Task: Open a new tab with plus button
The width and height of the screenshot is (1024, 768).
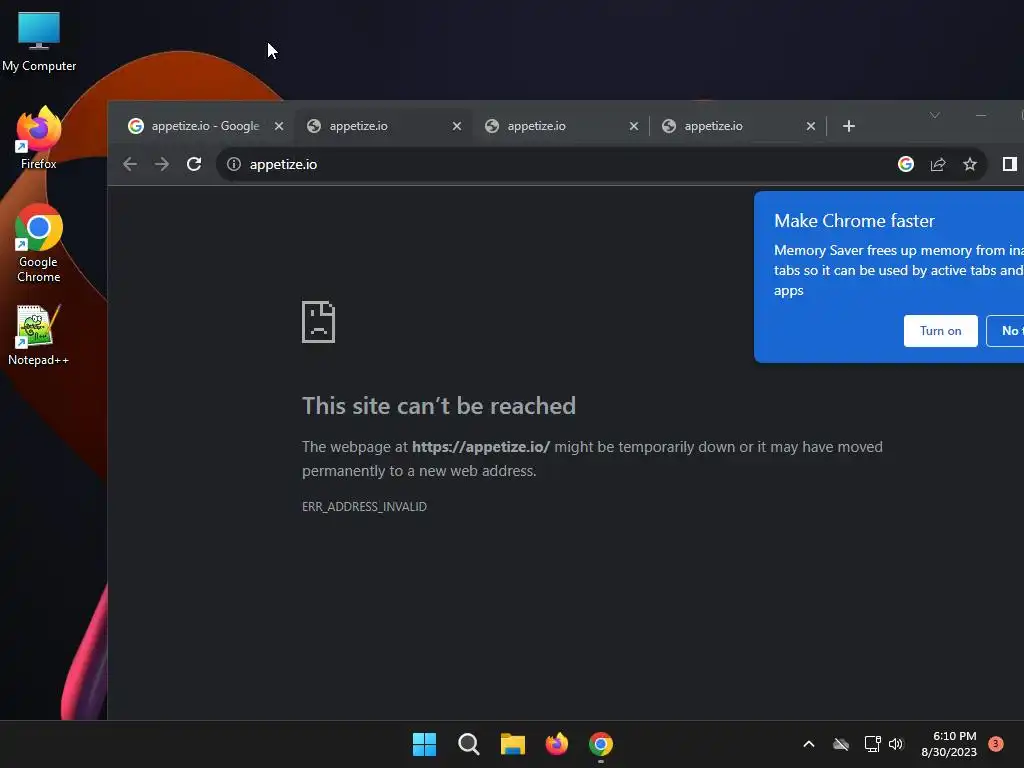Action: (848, 126)
